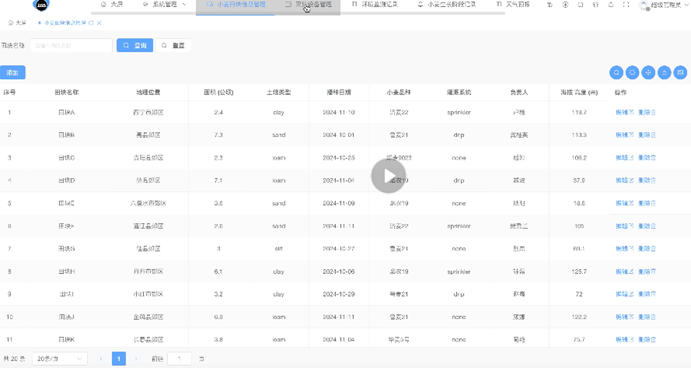
Task: Click the circular refresh table icon
Action: (x=632, y=73)
